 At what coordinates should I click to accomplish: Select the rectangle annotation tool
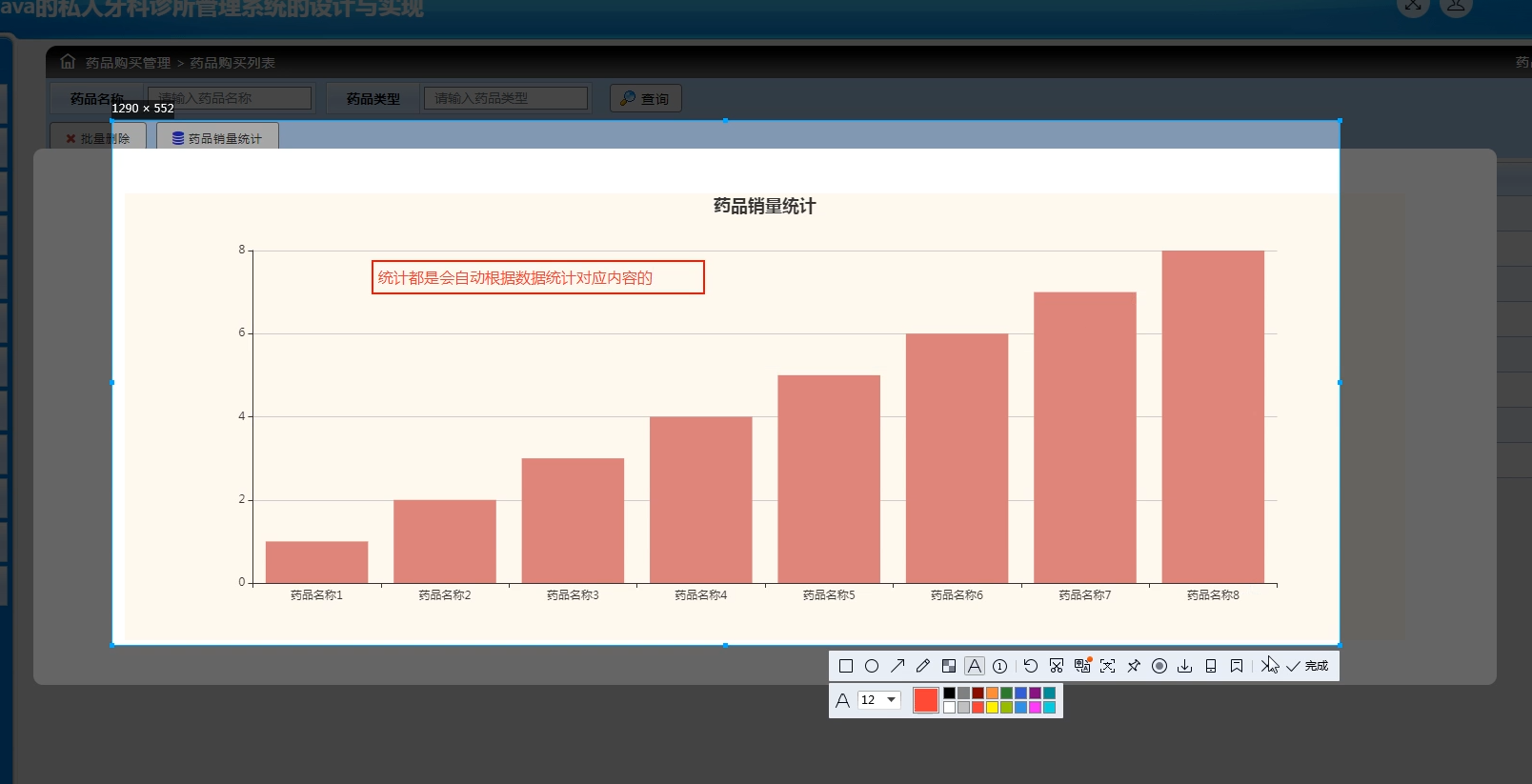846,666
